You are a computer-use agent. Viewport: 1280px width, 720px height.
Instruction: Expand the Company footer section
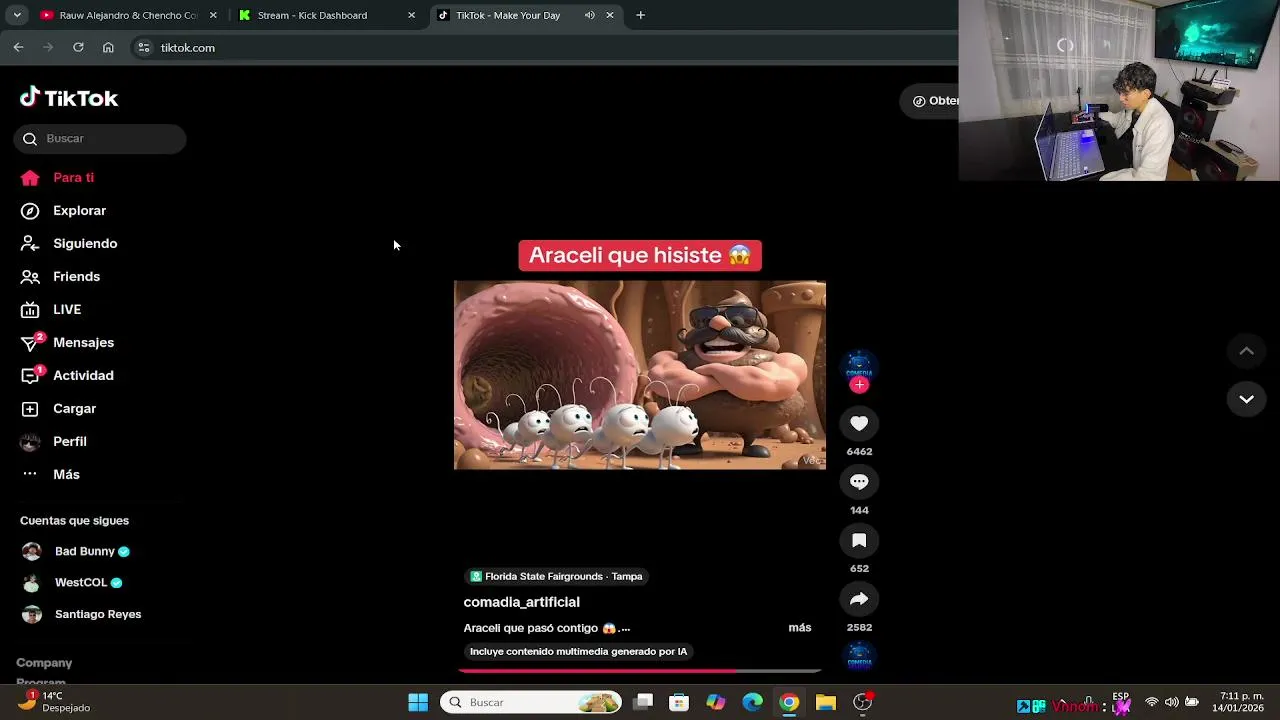tap(44, 663)
